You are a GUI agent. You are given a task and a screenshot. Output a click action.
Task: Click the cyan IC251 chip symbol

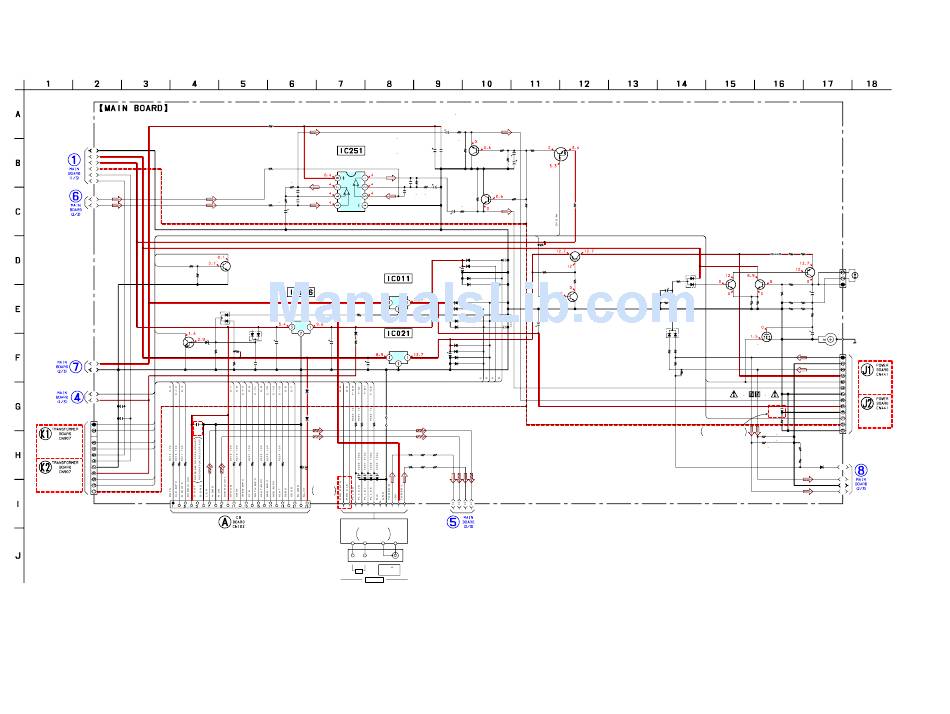[x=352, y=190]
